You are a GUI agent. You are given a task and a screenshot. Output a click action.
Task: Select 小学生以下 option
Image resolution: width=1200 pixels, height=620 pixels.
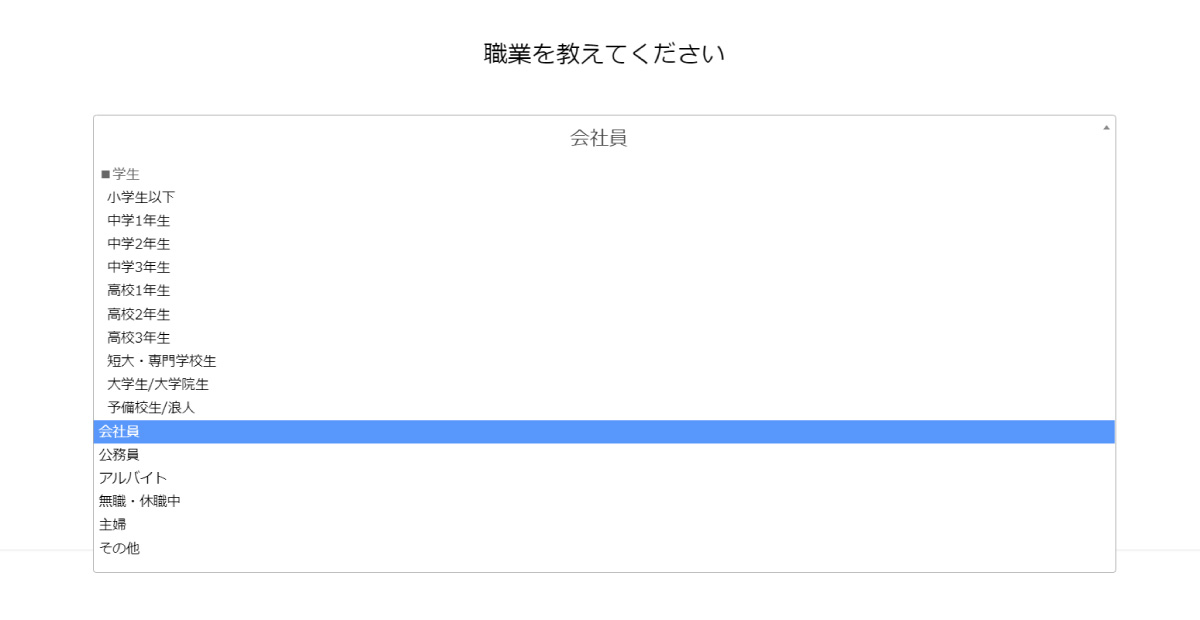click(141, 197)
